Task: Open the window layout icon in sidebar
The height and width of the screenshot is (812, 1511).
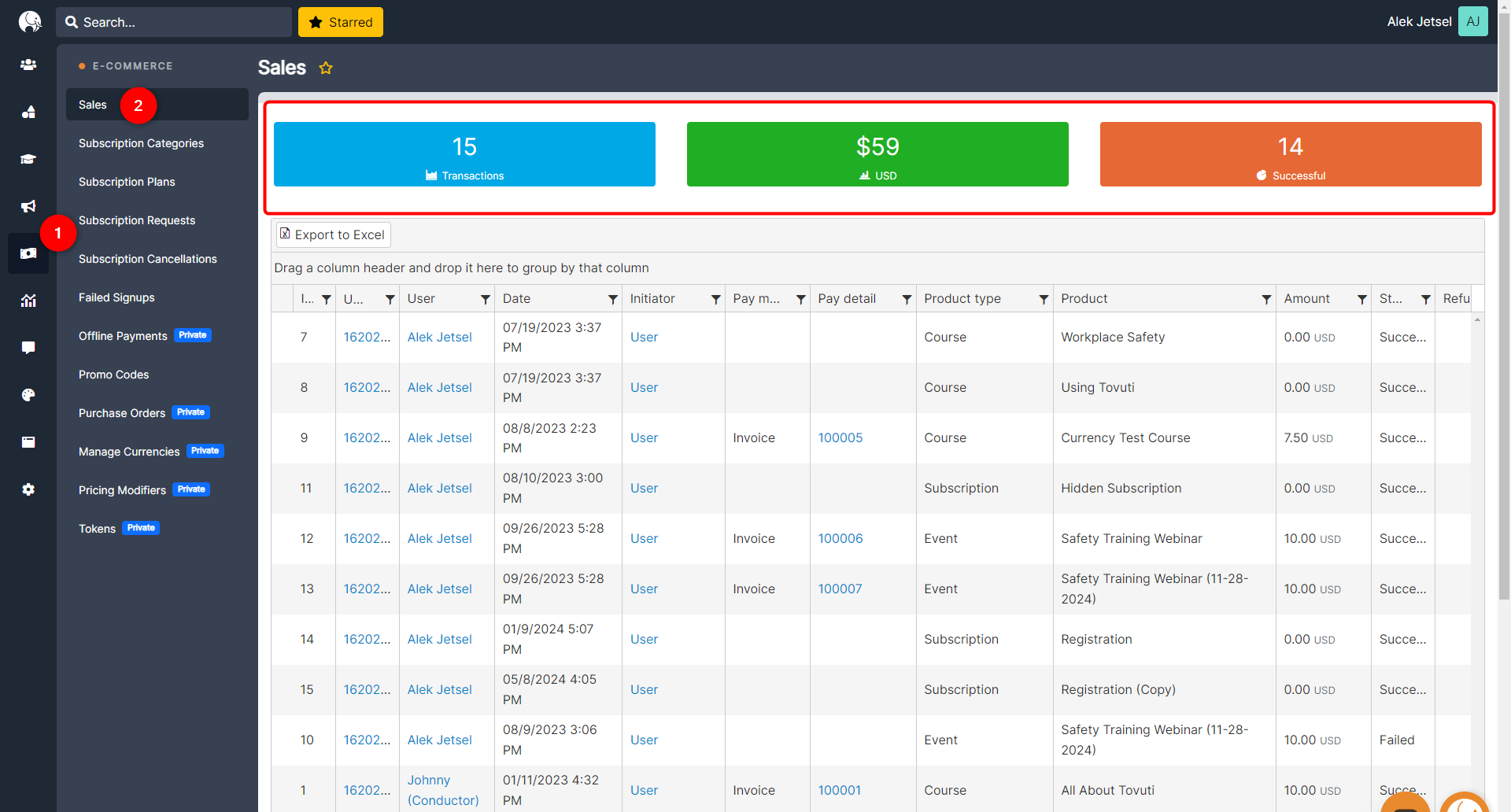Action: [28, 442]
